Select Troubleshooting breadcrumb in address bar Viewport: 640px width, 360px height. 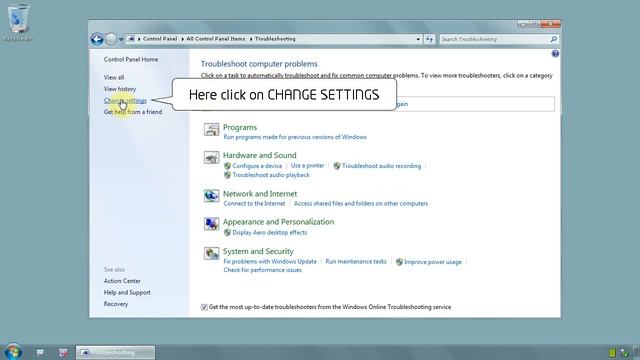[x=275, y=39]
